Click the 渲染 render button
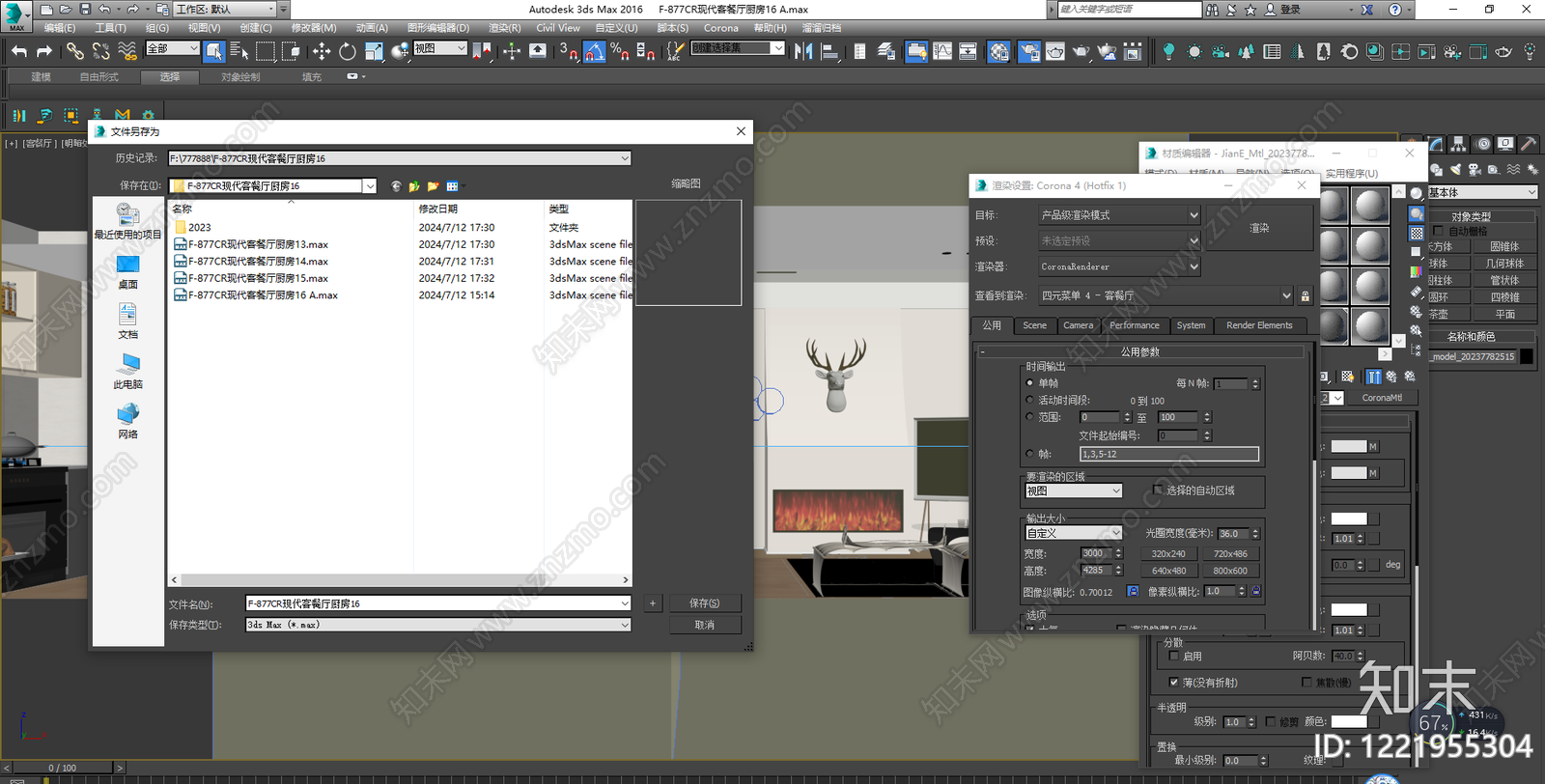This screenshot has height=784, width=1545. [1259, 229]
